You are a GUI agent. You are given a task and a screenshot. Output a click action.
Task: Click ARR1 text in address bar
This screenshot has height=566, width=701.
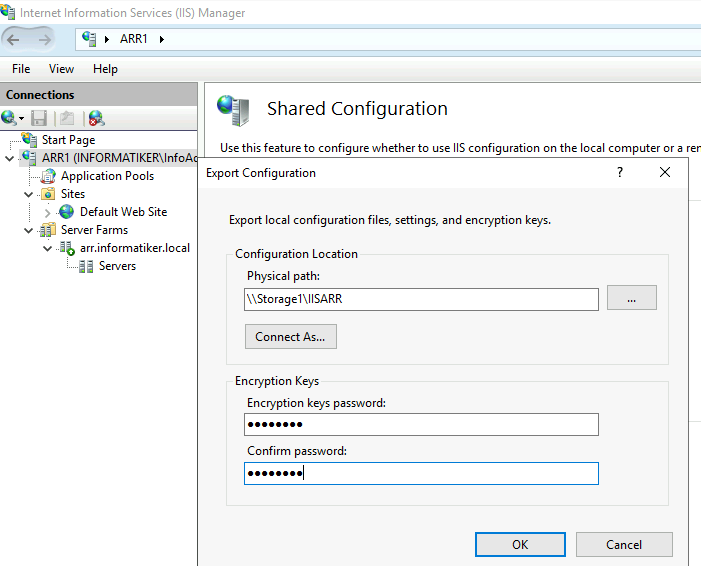coord(134,39)
